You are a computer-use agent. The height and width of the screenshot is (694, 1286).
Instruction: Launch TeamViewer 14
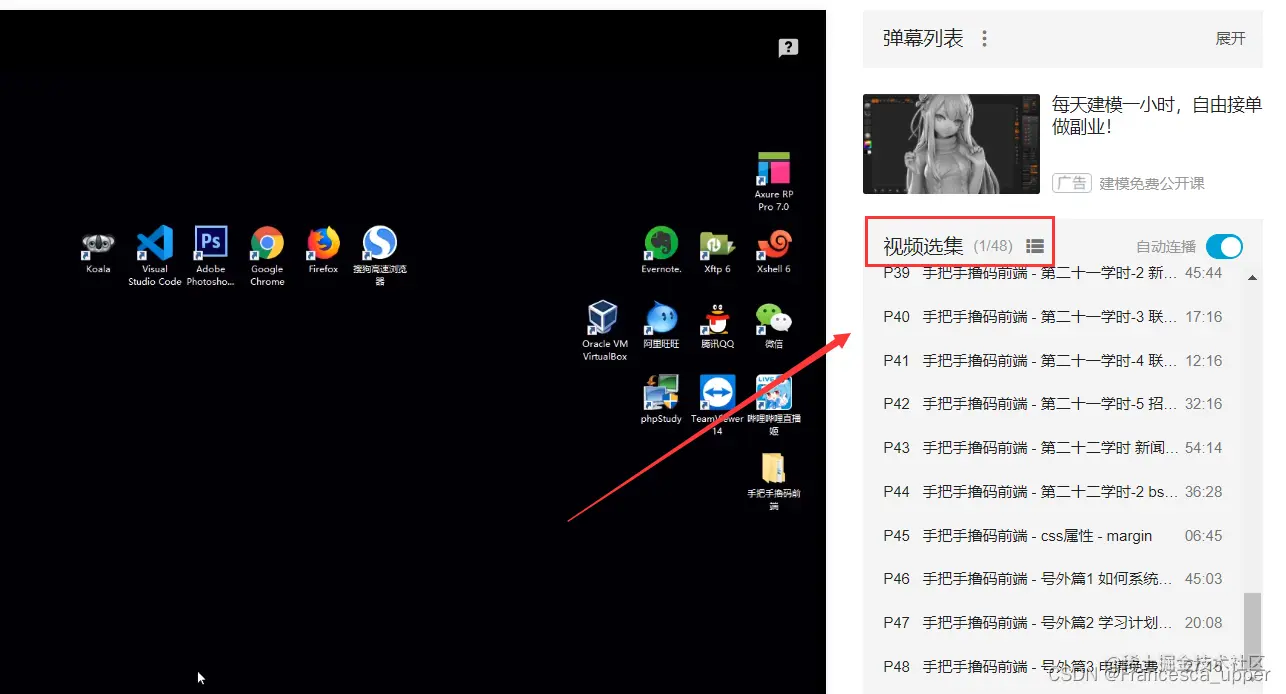pos(716,390)
